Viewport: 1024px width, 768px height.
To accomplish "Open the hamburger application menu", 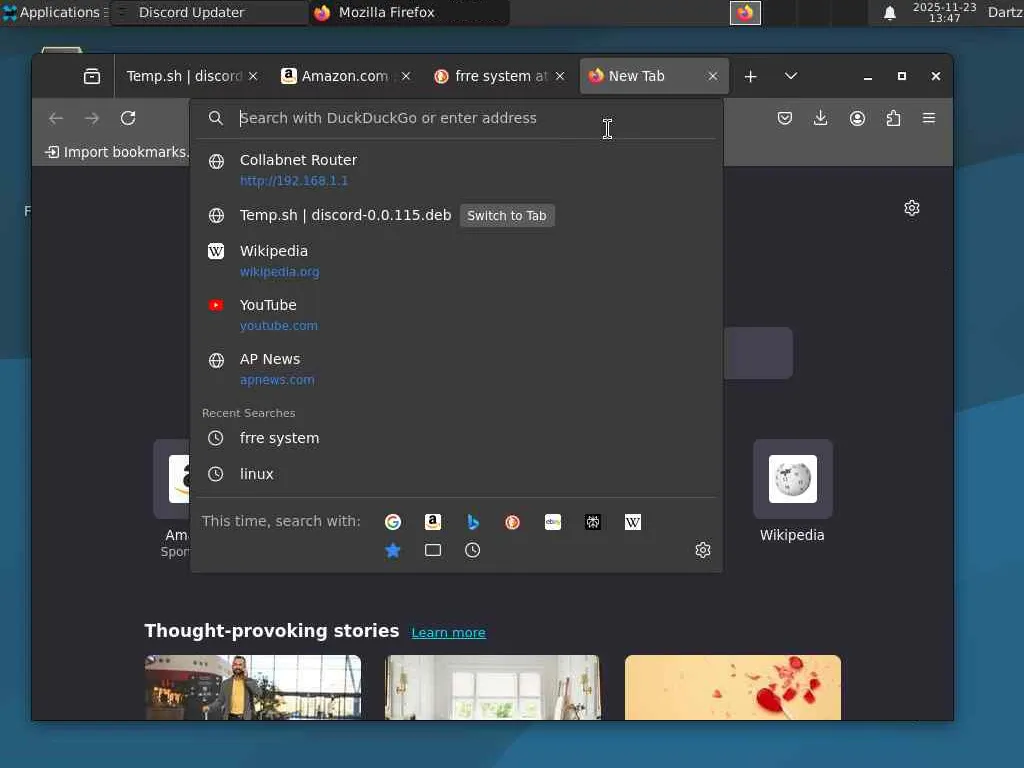I will (x=929, y=118).
